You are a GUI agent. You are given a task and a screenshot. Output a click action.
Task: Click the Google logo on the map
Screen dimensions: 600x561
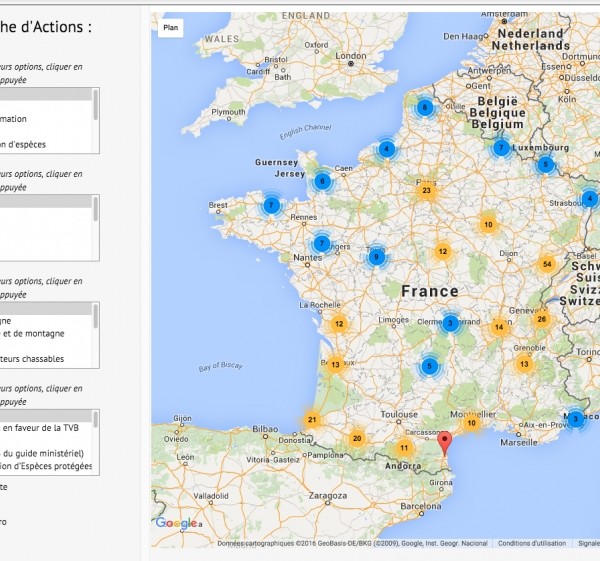click(178, 523)
